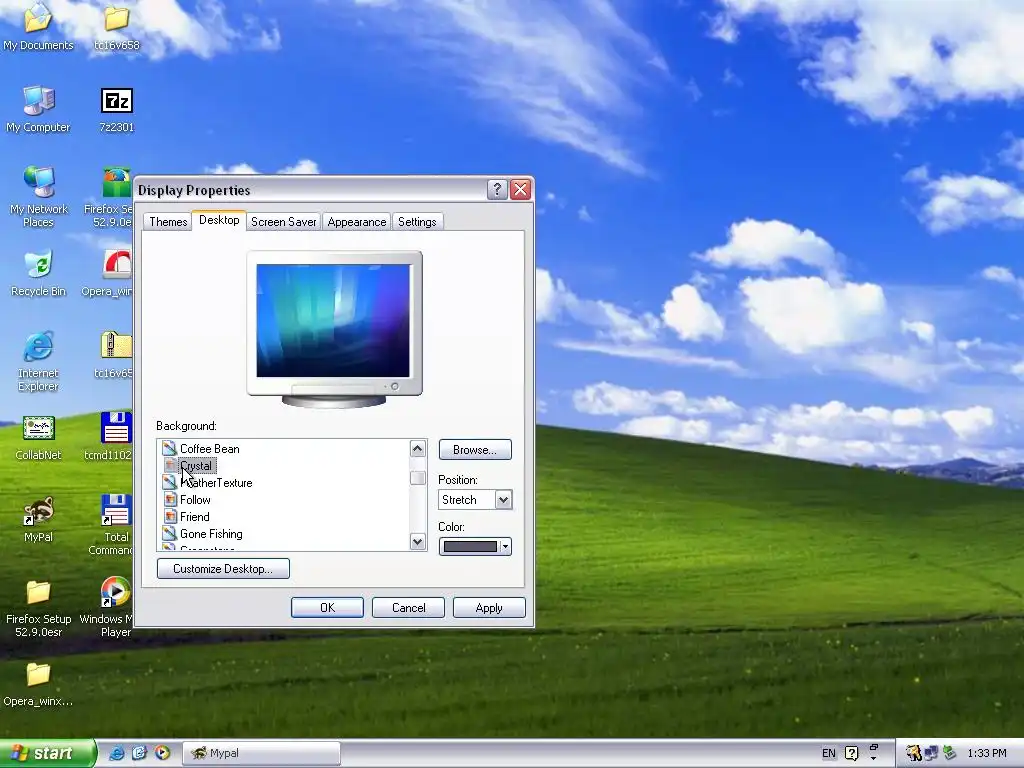This screenshot has width=1024, height=768.
Task: Select Follow background in list
Action: pyautogui.click(x=195, y=500)
